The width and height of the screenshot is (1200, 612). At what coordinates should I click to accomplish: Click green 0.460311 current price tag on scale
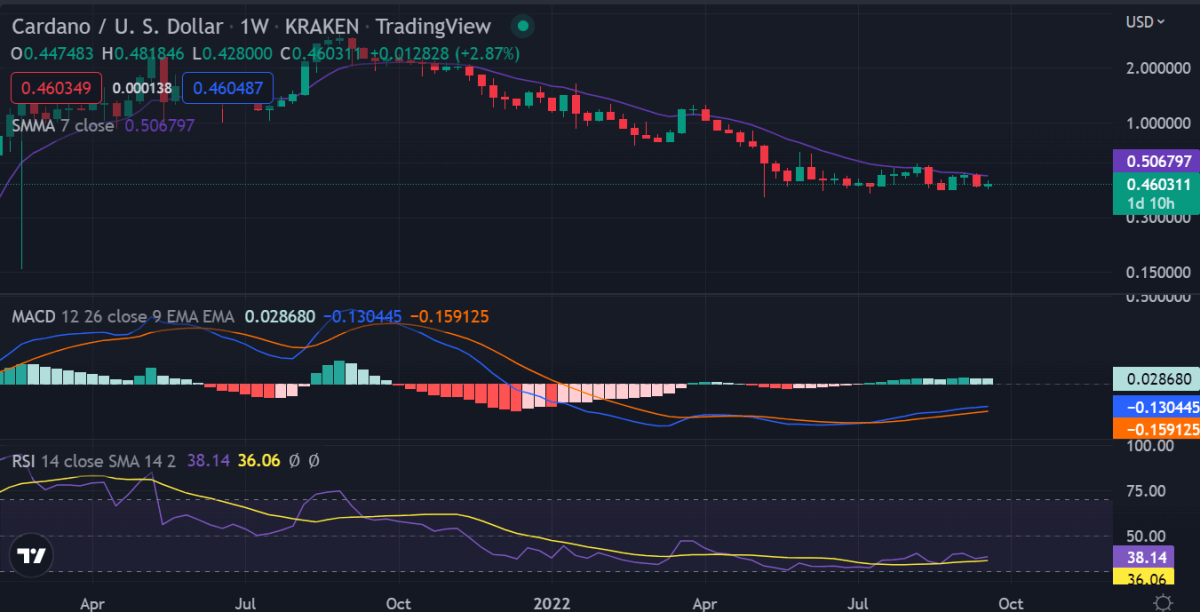tap(1156, 184)
